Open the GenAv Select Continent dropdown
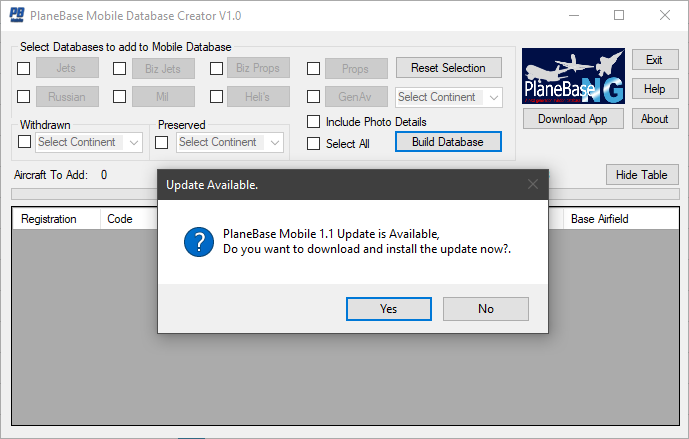The width and height of the screenshot is (689, 439). pyautogui.click(x=450, y=97)
